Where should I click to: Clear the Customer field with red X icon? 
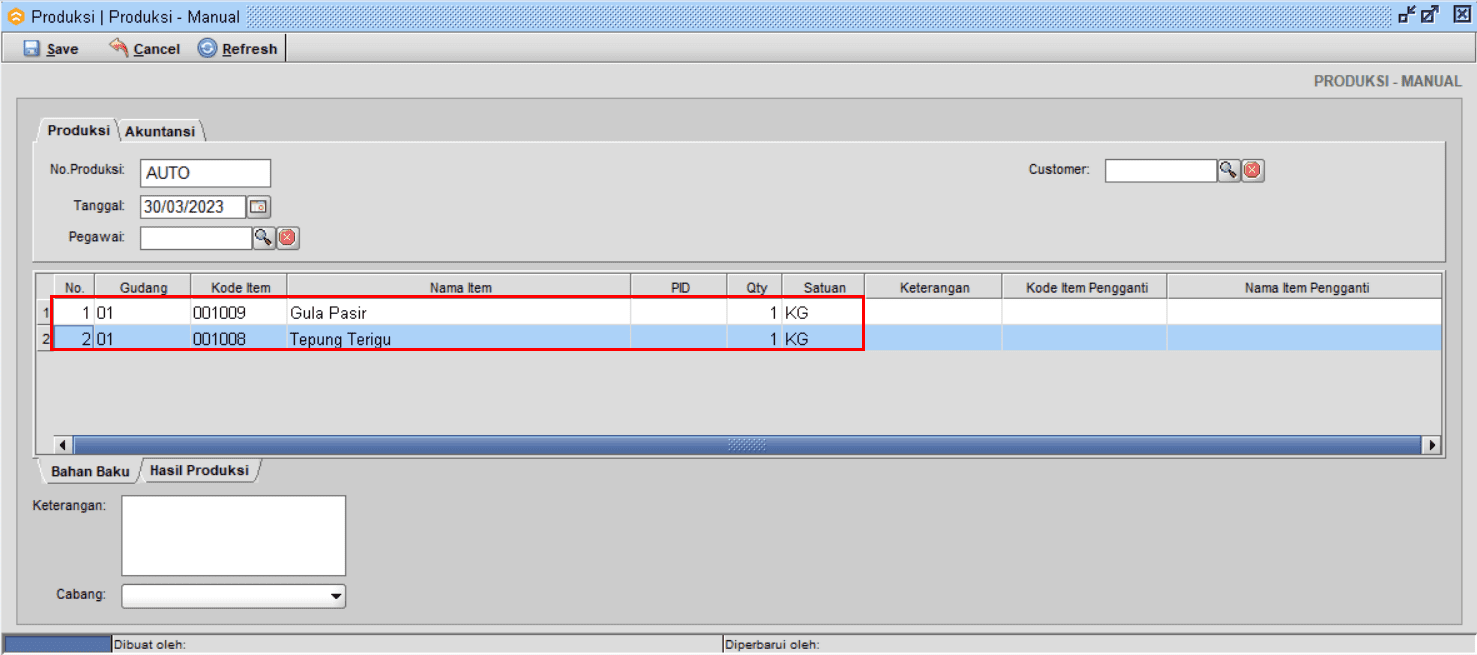coord(1253,170)
